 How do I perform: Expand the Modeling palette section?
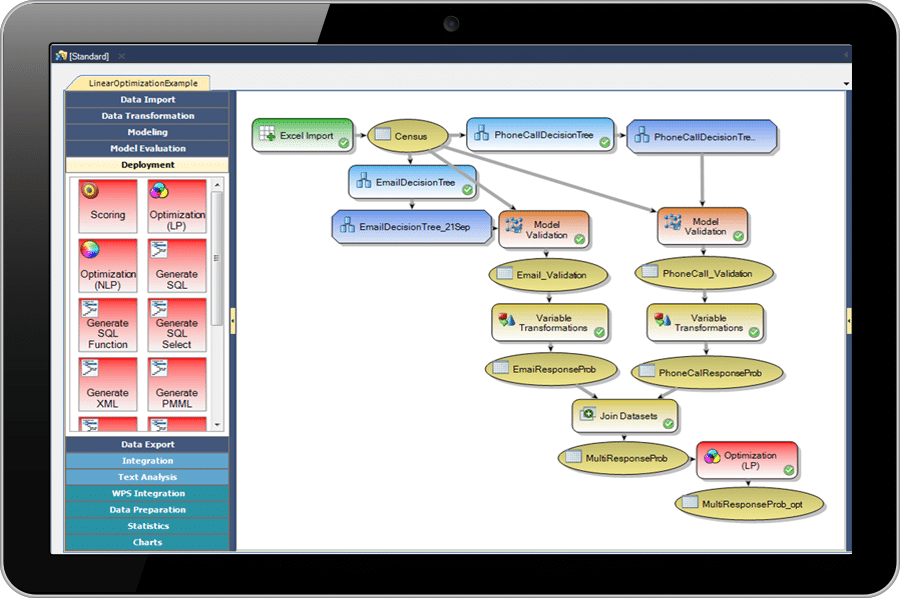[147, 132]
